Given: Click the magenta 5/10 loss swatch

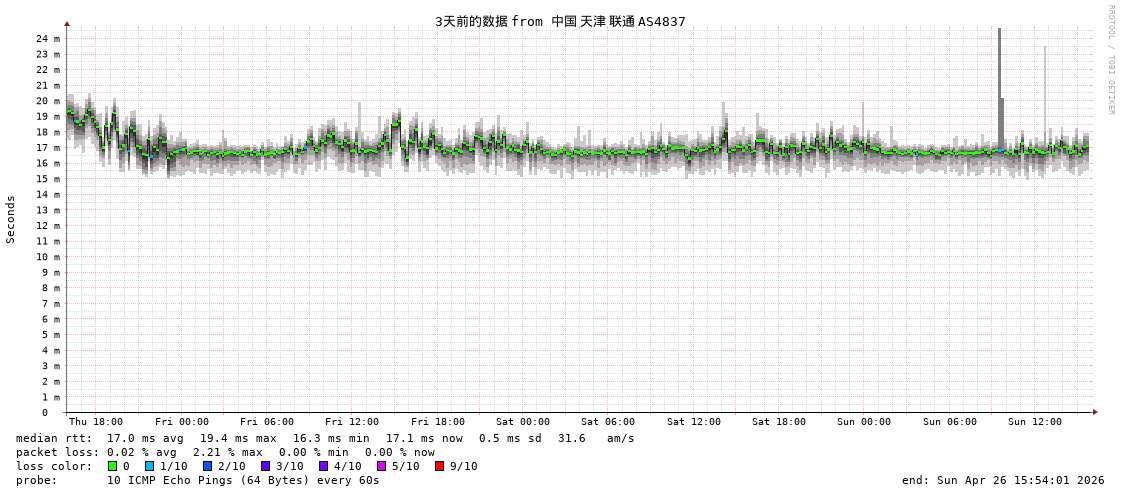Looking at the screenshot, I should (381, 466).
